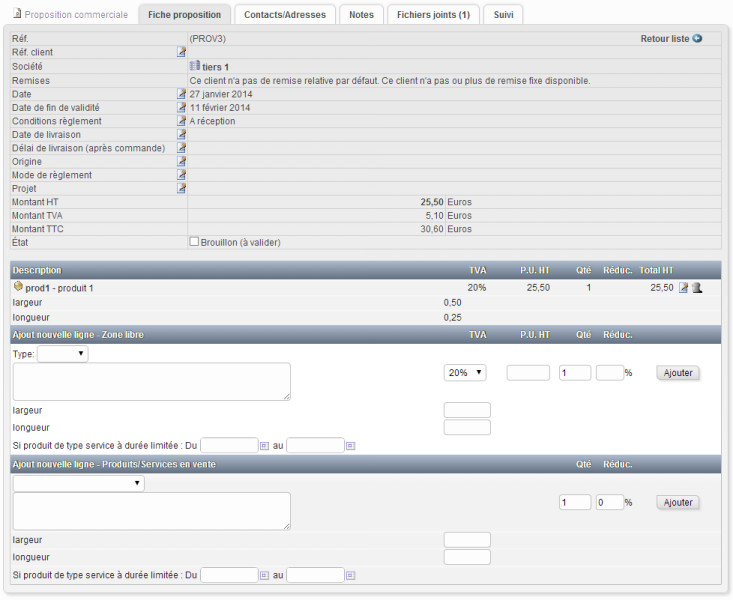Open the Notes tab
Screen dimensions: 733x600
pos(361,14)
